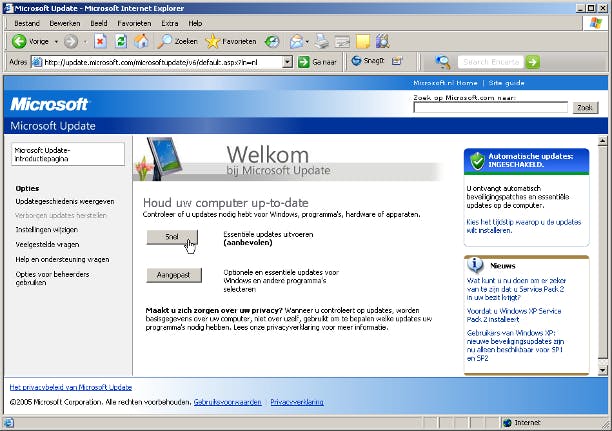Screen dimensions: 612x431
Task: Open the Beeld menu
Action: pos(99,23)
